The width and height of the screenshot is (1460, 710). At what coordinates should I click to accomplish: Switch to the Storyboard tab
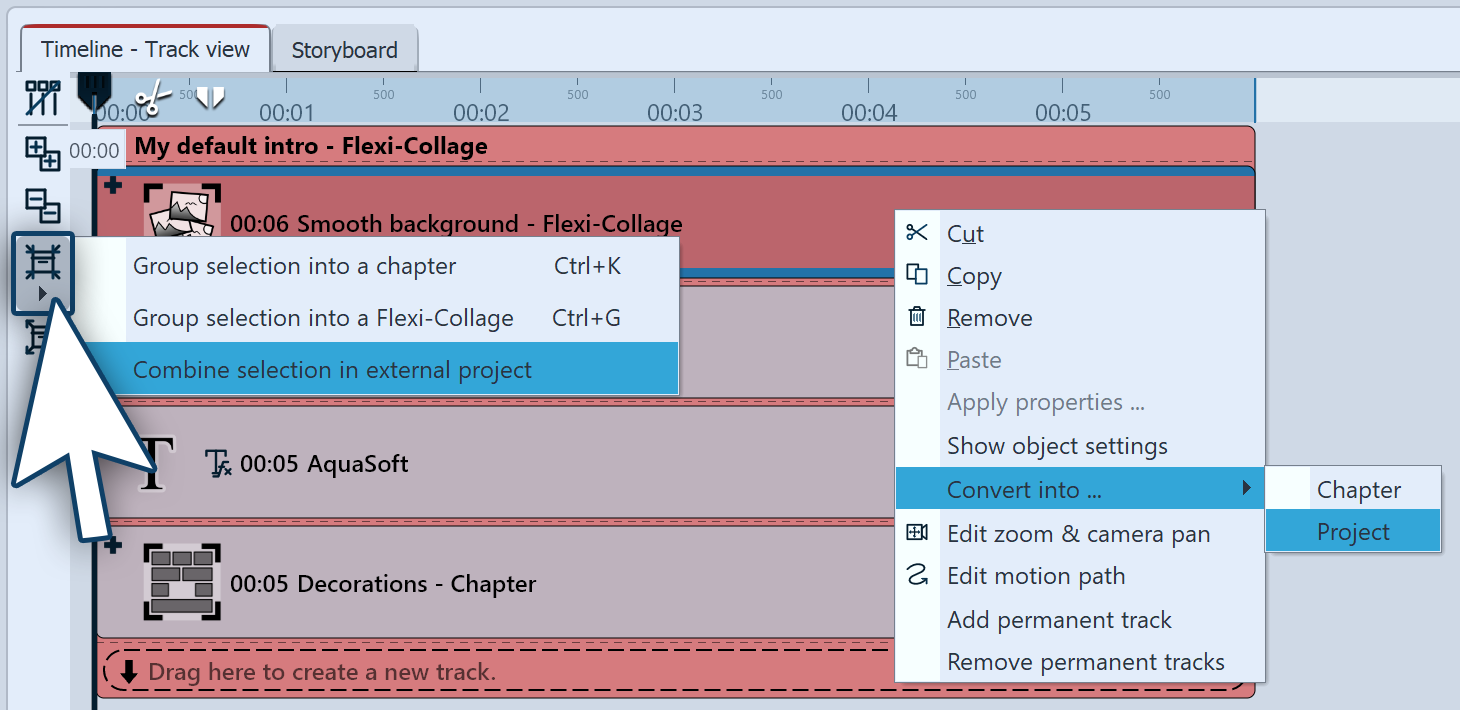(x=345, y=48)
